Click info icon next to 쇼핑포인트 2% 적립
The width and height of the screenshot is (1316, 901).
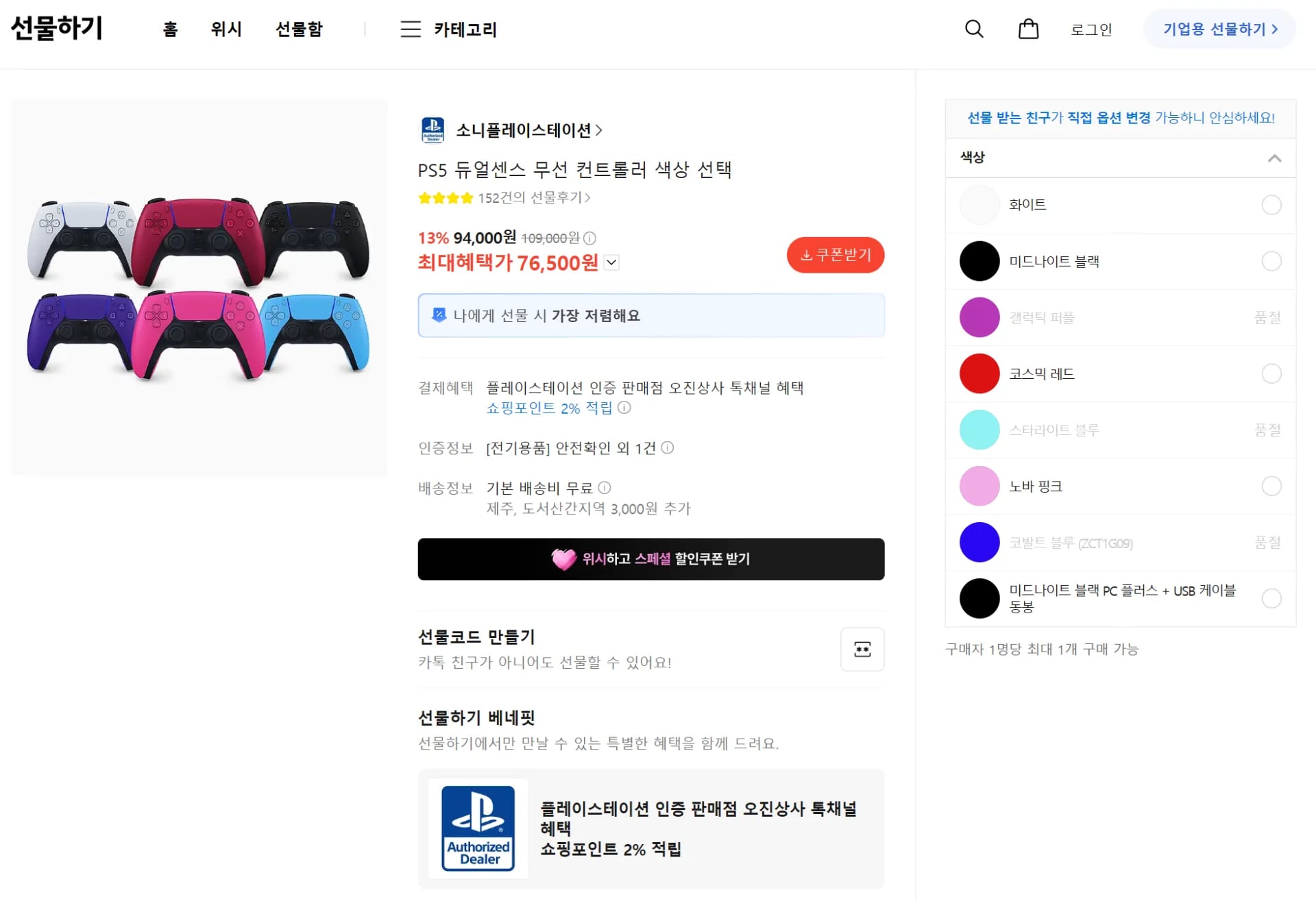(x=624, y=408)
